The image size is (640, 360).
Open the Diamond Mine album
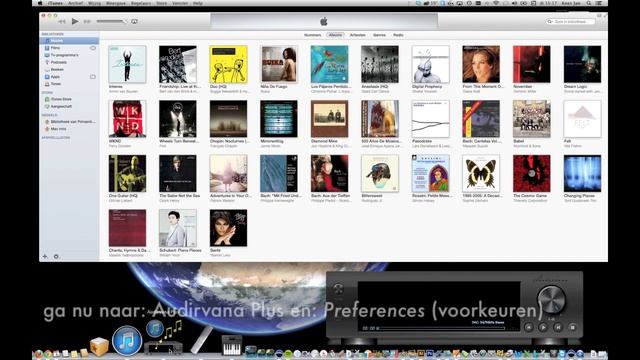(x=329, y=119)
